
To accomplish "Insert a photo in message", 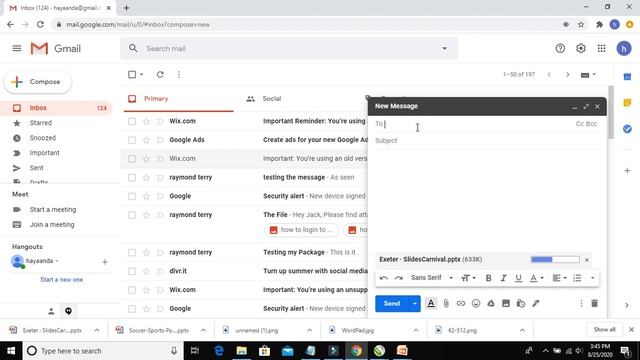I will [506, 303].
